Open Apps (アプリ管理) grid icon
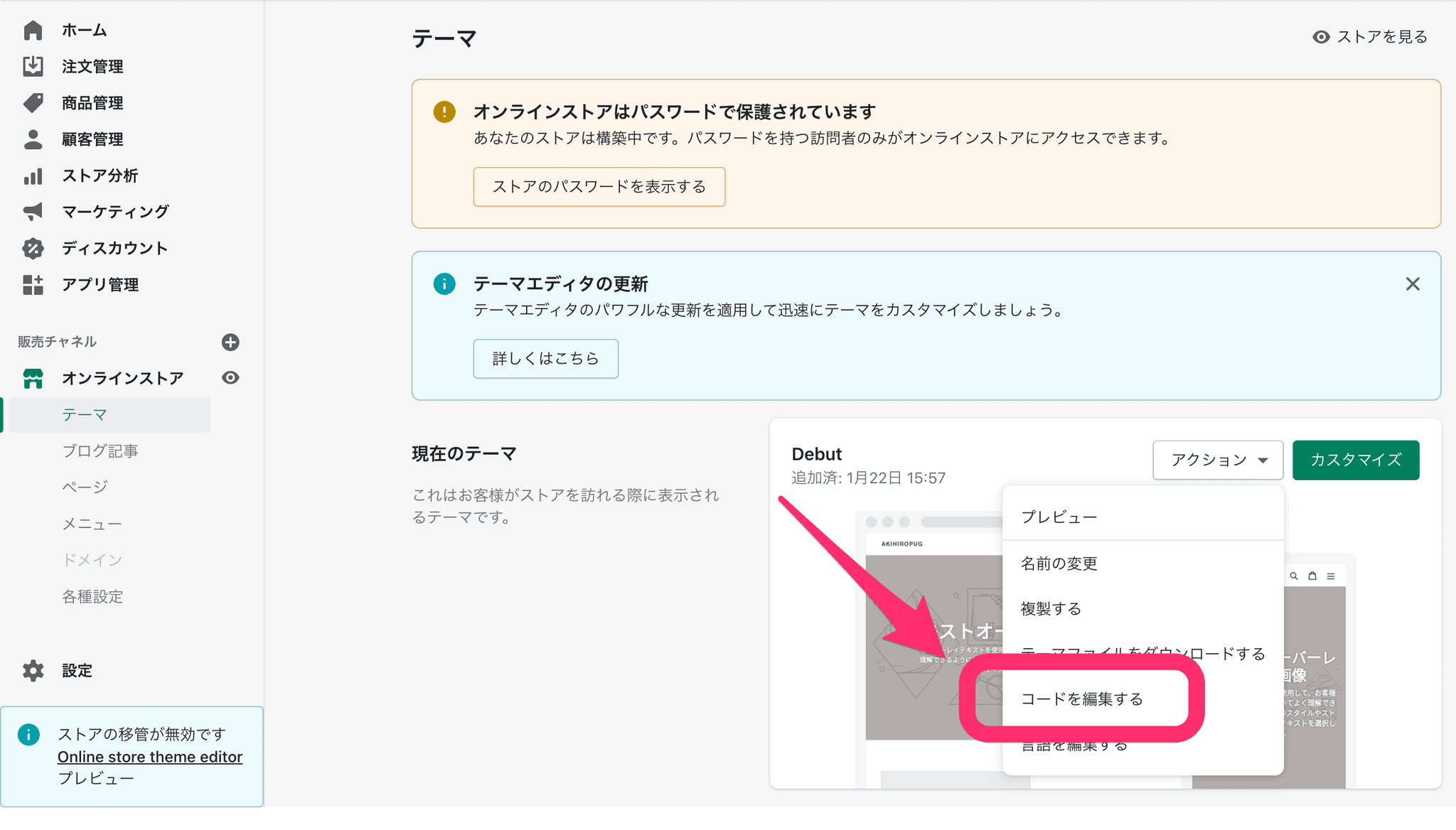 click(x=33, y=284)
